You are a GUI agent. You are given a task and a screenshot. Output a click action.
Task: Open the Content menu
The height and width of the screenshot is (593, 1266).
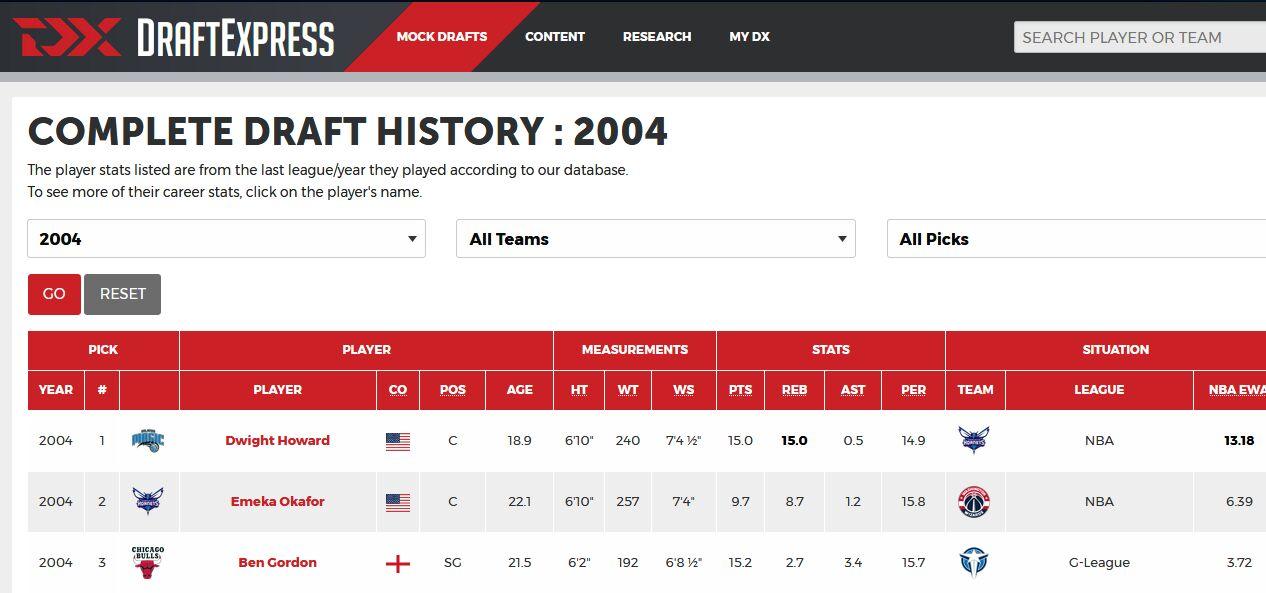click(x=555, y=37)
